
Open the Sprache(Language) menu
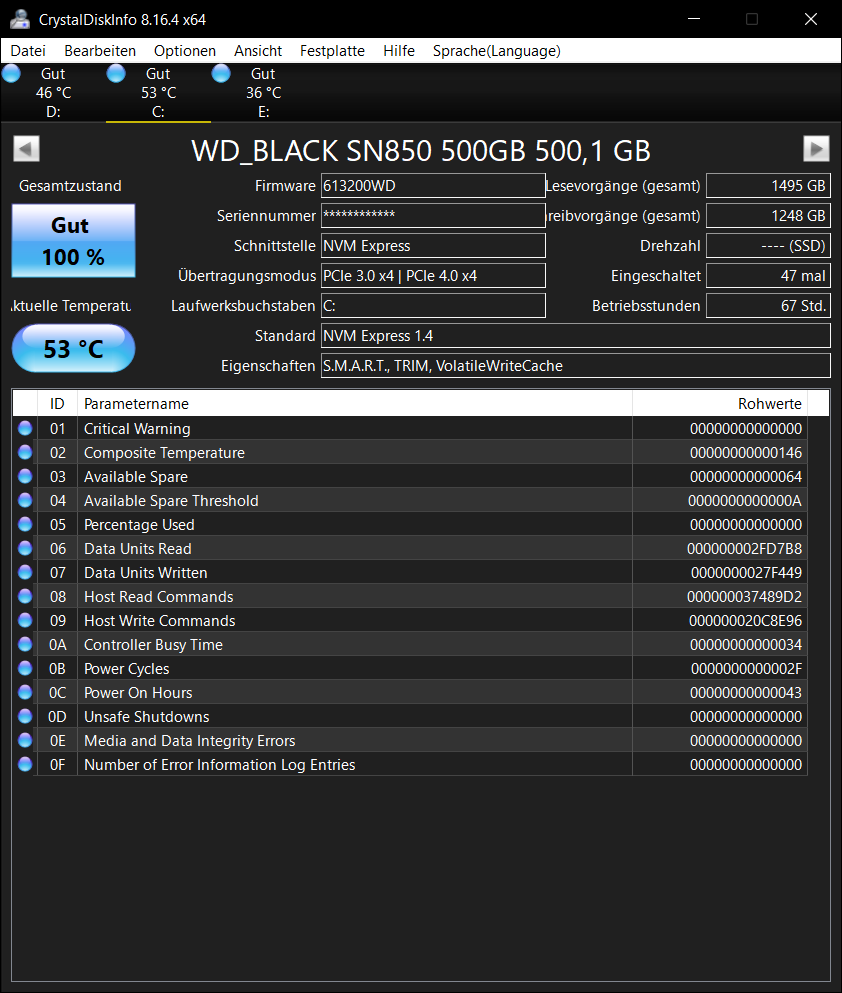[x=497, y=51]
